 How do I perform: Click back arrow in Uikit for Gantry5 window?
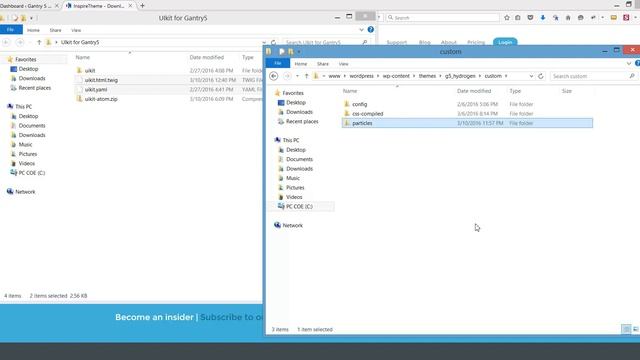coord(6,42)
